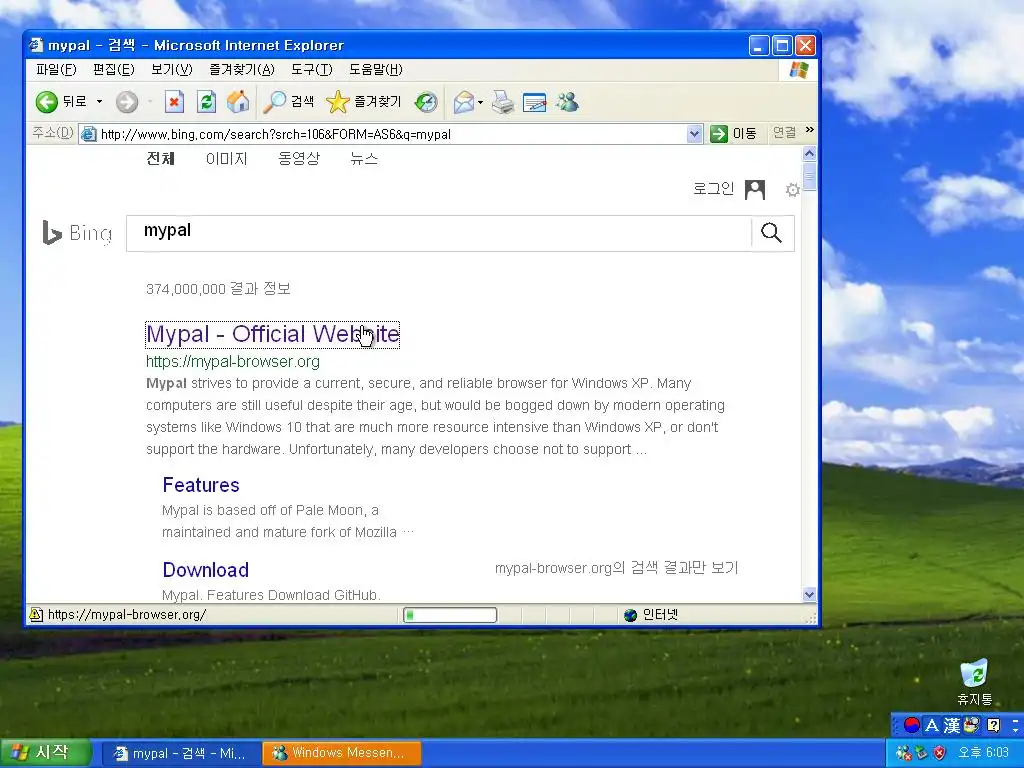Image resolution: width=1024 pixels, height=768 pixels.
Task: Click the greyed Forward arrow button
Action: (x=127, y=102)
